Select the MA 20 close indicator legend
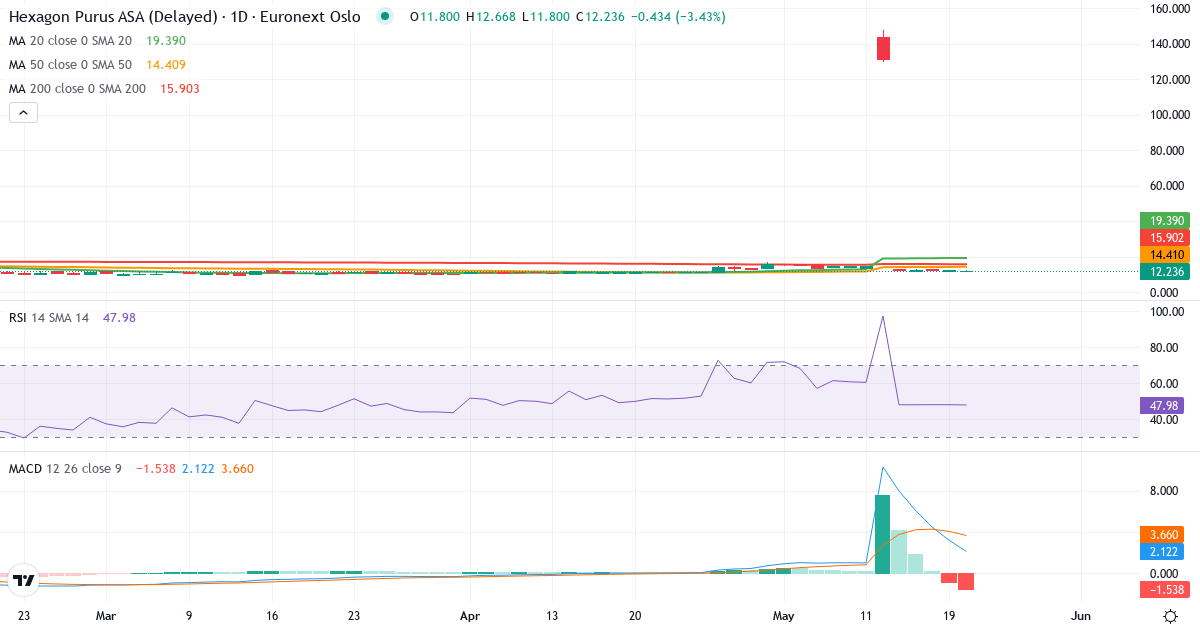Screen dimensions: 1200x630 97,40
